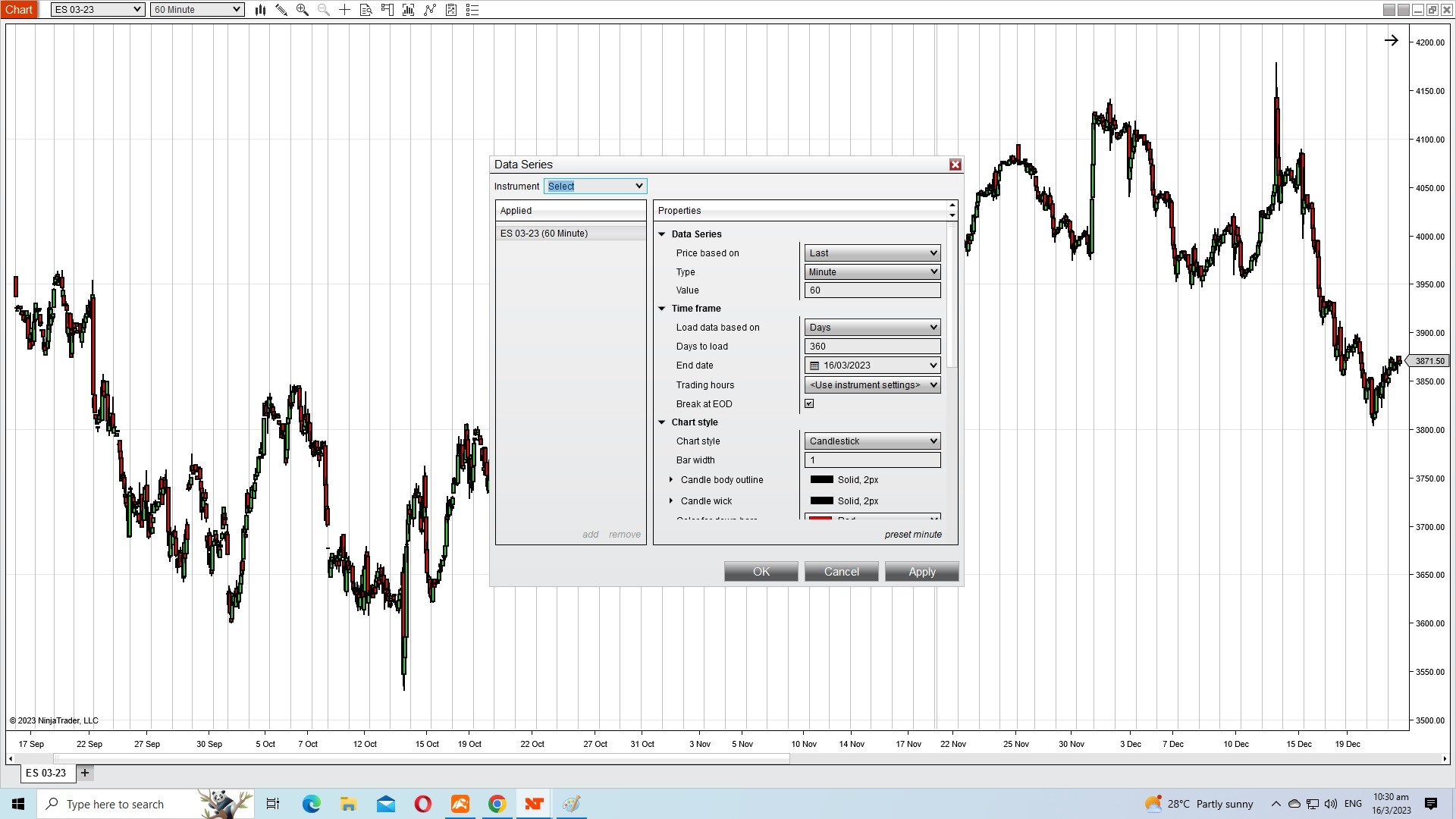Activate the crosshair cursor tool
This screenshot has width=1456, height=819.
coord(344,10)
